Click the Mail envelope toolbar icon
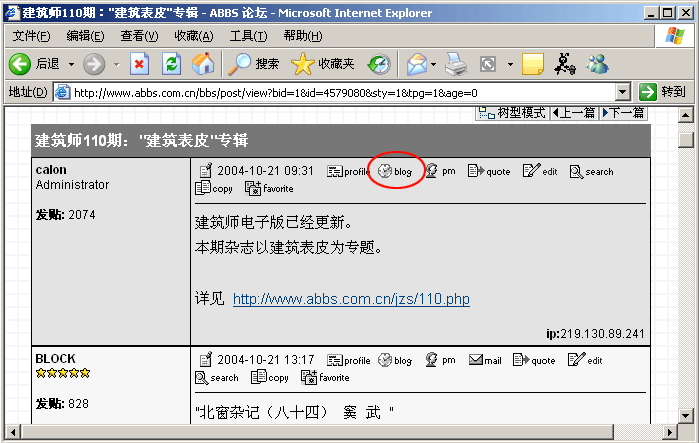The image size is (699, 443). (417, 64)
